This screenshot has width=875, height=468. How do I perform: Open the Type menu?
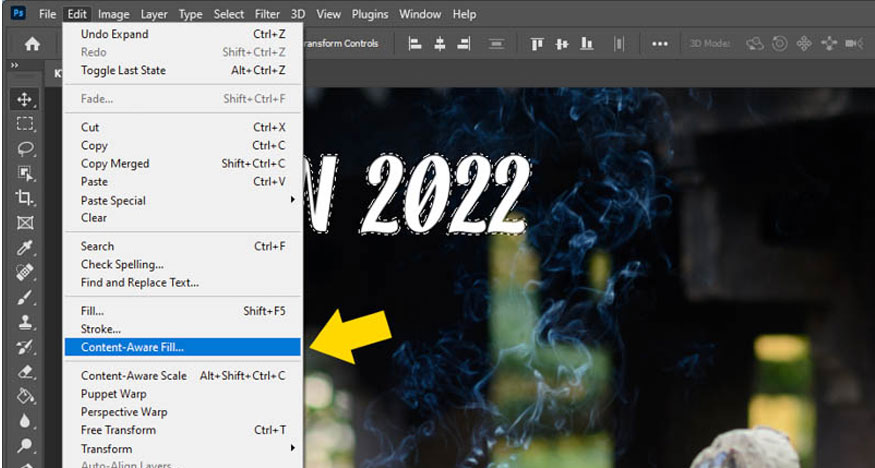click(x=190, y=14)
